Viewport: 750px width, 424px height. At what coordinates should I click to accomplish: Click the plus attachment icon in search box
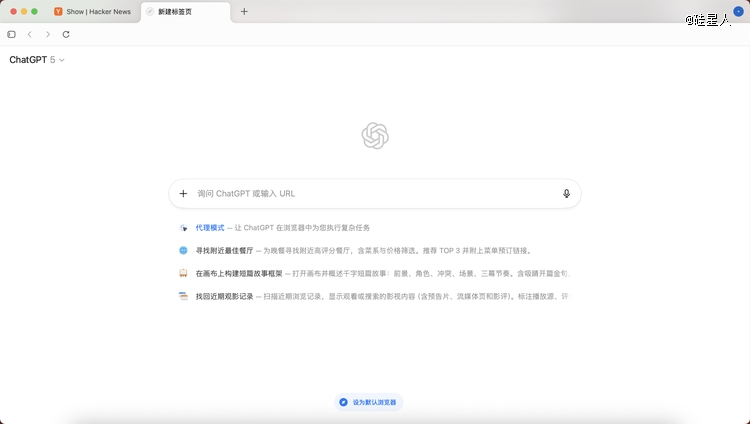[183, 194]
